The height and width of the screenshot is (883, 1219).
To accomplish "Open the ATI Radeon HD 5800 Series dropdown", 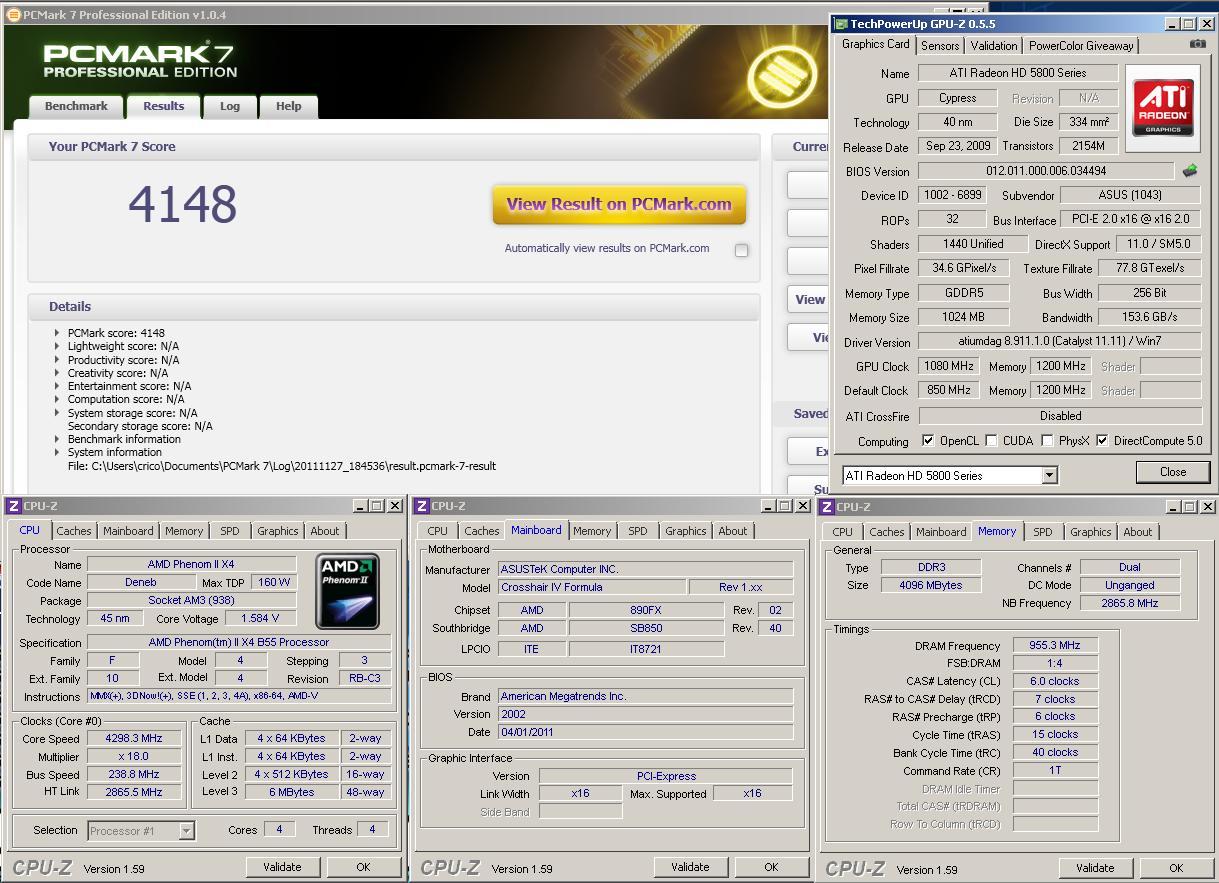I will 1049,476.
